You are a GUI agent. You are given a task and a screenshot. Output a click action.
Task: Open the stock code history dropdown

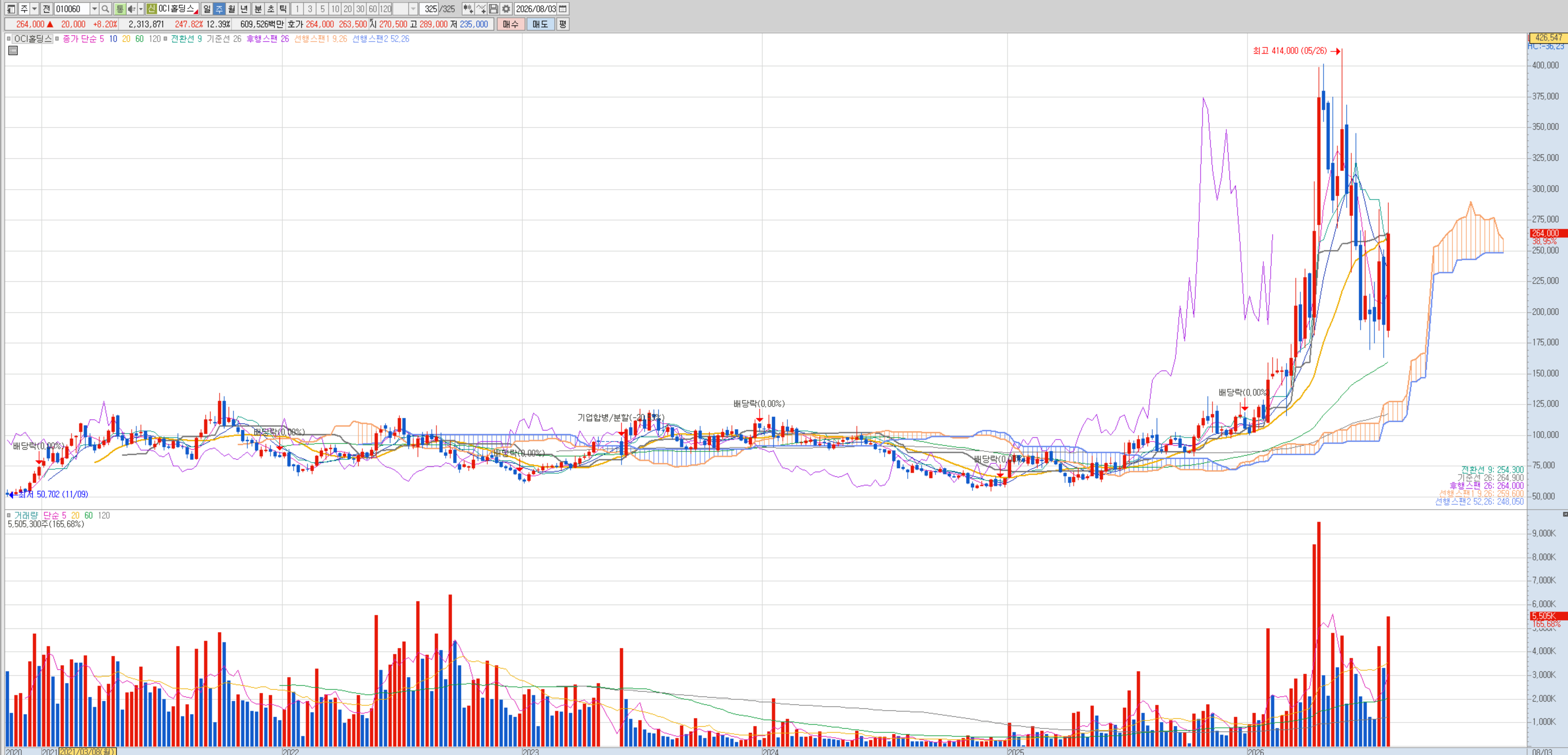tap(94, 8)
